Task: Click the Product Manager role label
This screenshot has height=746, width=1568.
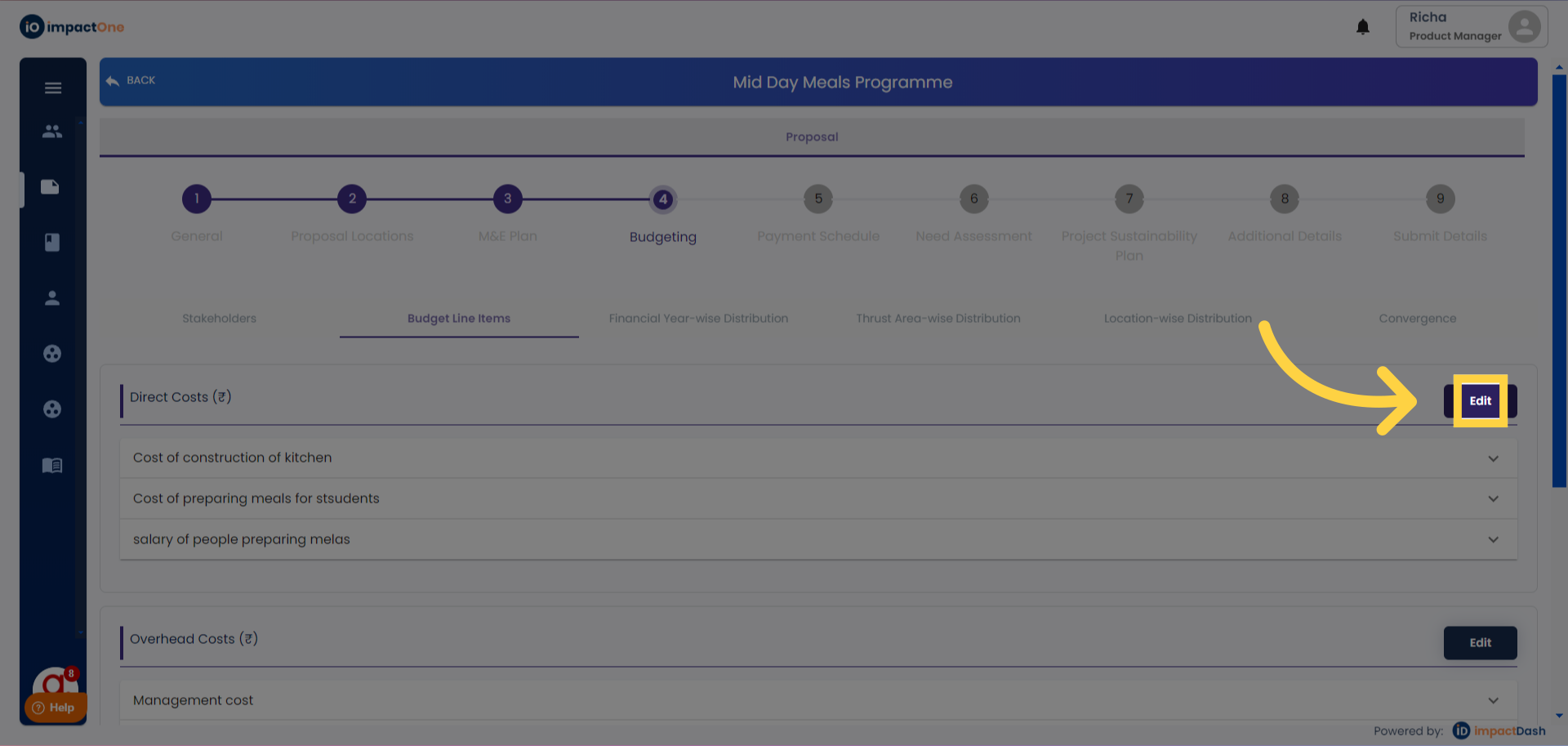Action: (x=1455, y=36)
